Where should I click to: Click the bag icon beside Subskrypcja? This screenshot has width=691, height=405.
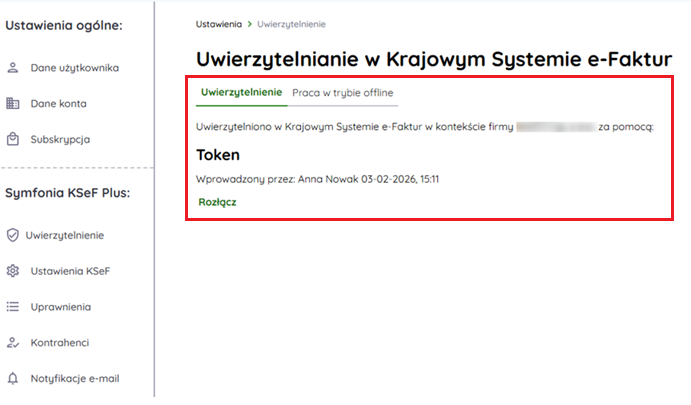tap(13, 139)
